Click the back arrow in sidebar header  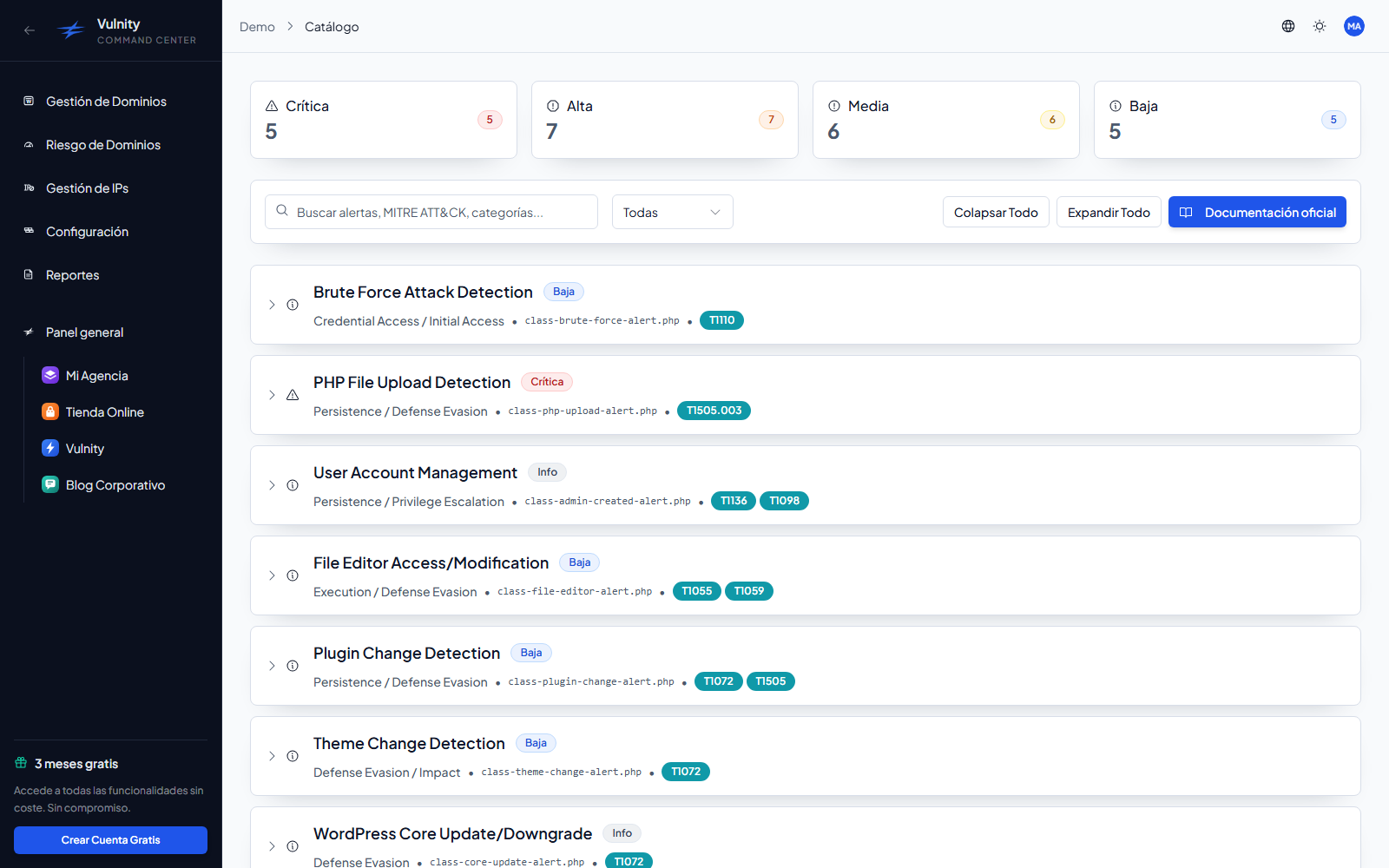coord(30,30)
